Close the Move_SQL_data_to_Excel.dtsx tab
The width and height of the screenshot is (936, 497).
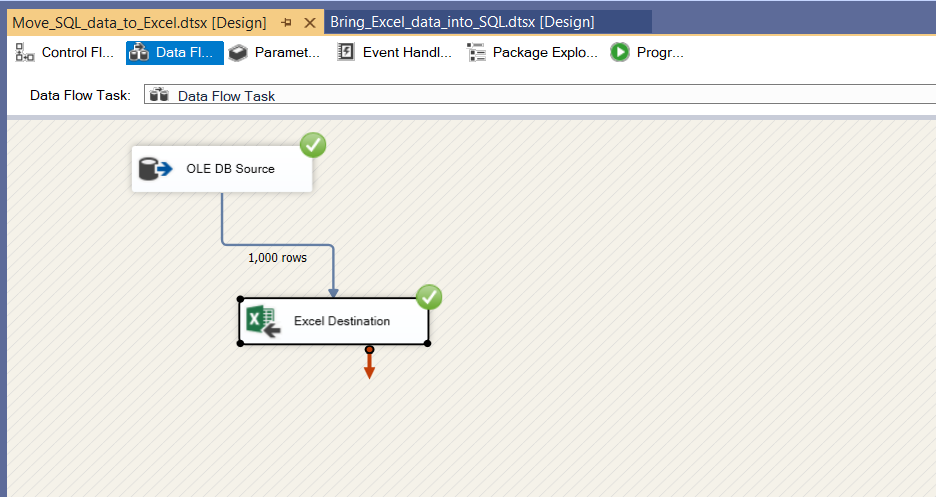[309, 22]
